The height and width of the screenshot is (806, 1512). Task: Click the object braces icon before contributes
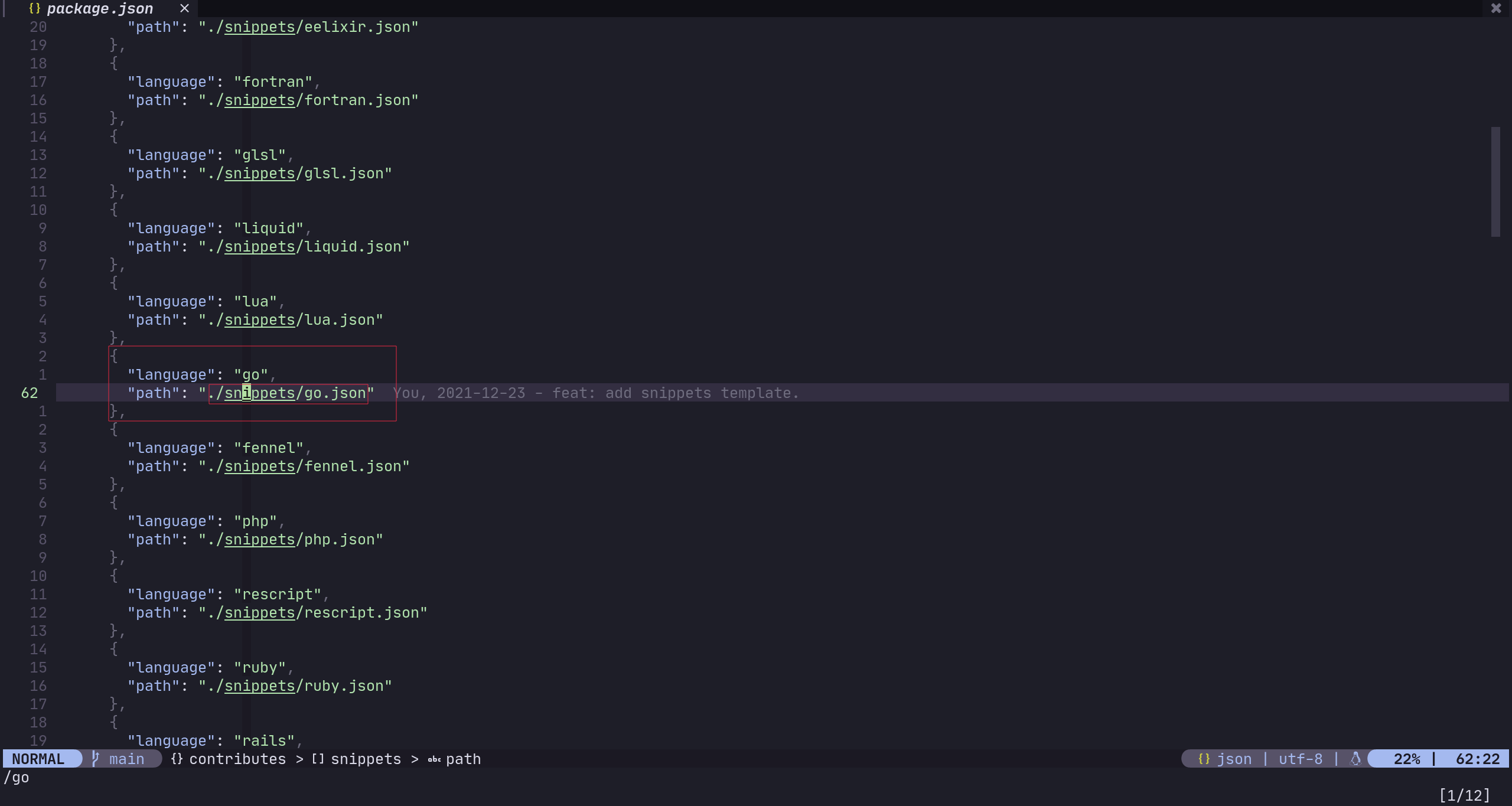[177, 759]
